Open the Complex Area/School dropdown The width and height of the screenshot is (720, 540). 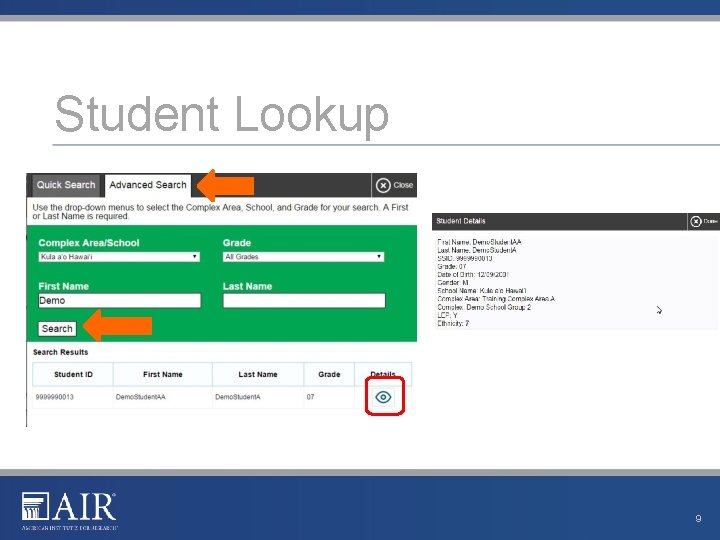[119, 257]
